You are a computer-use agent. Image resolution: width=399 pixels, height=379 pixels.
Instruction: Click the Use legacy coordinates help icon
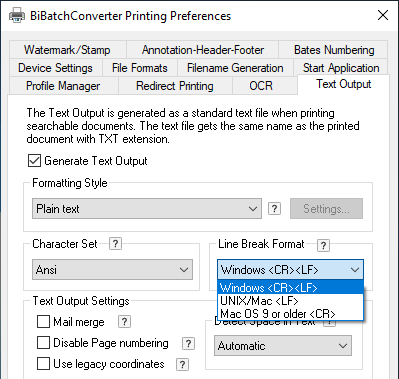coord(182,364)
